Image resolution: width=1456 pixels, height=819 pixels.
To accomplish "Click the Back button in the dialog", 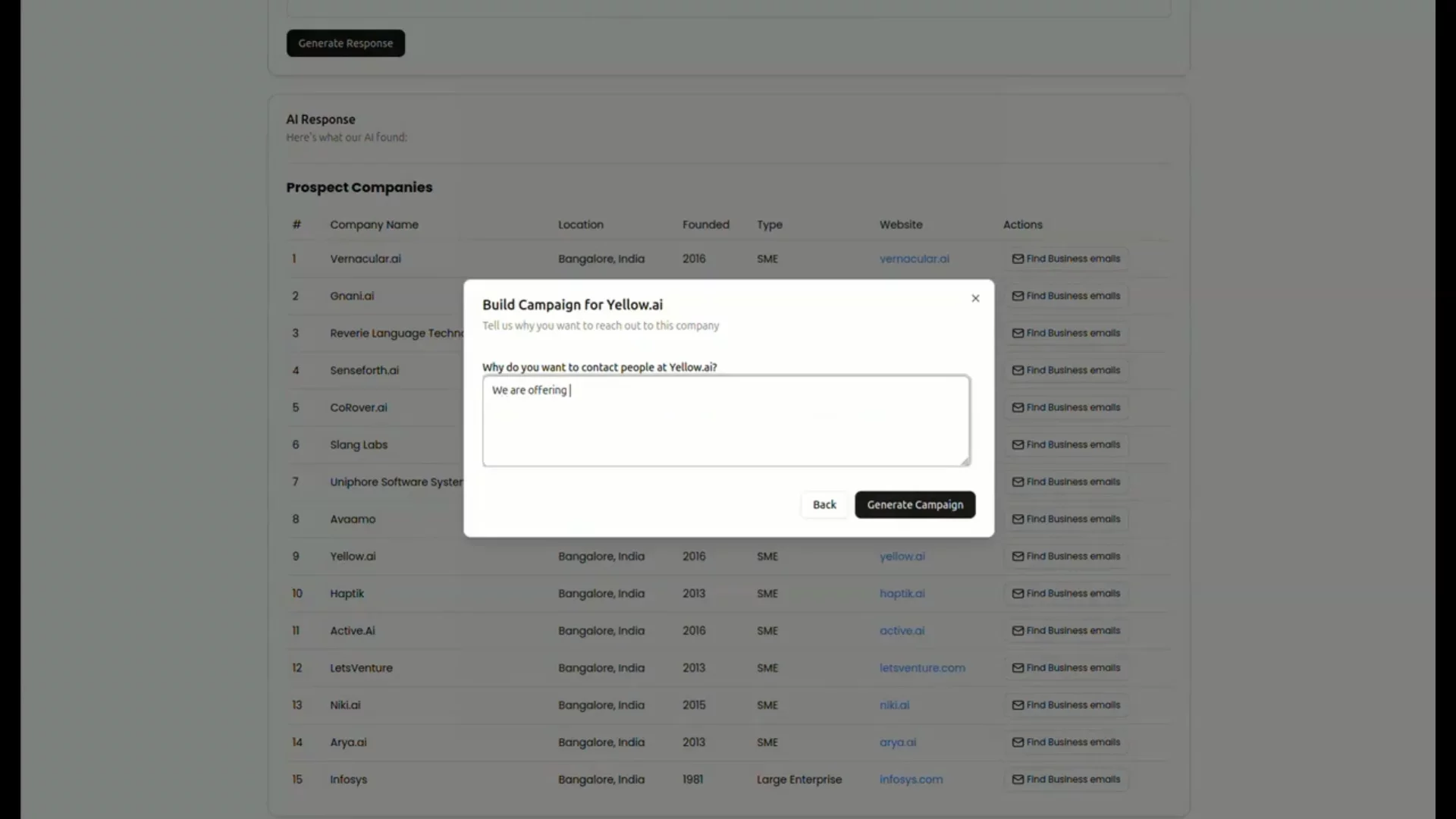I will 824,504.
